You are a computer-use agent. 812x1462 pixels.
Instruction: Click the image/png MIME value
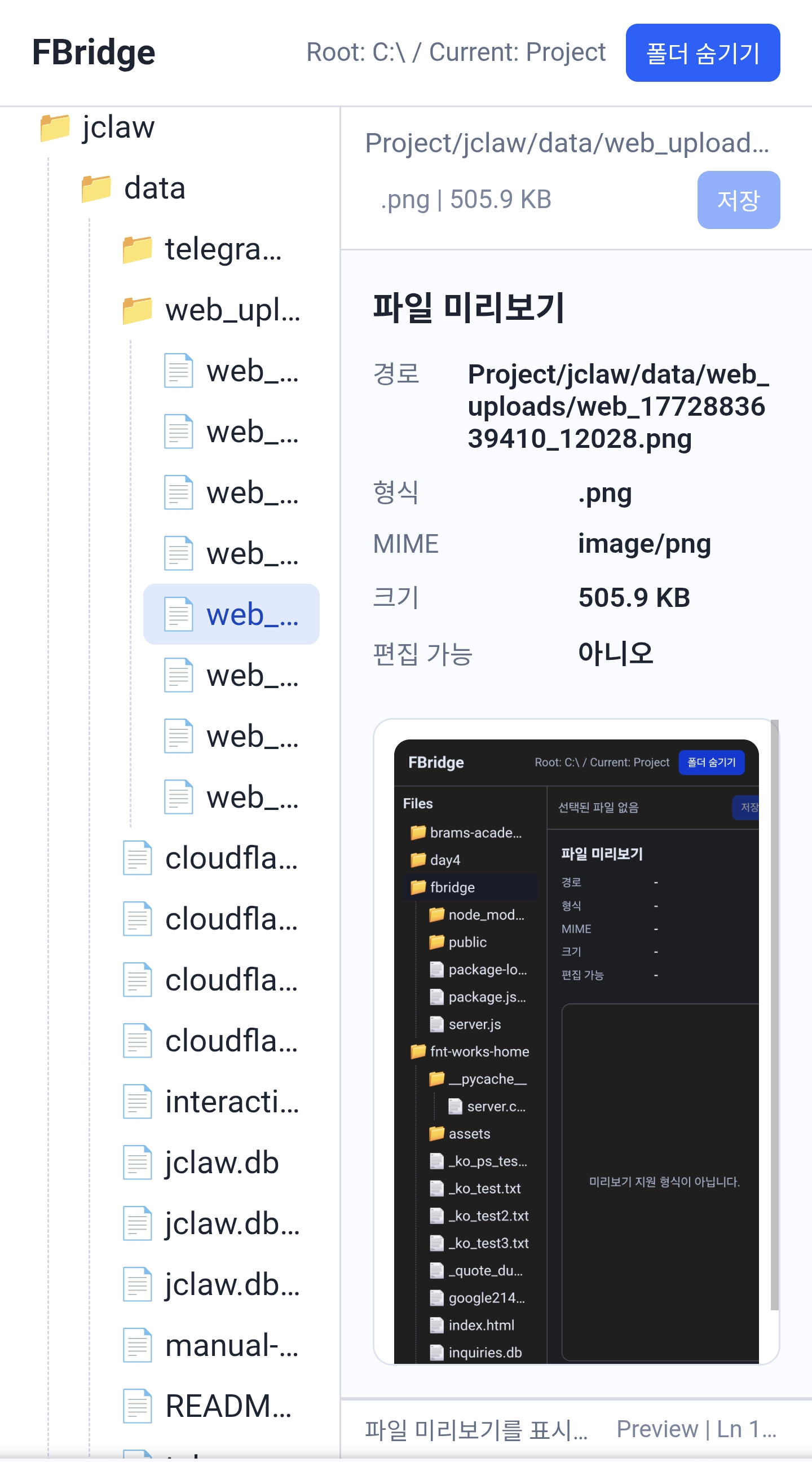coord(644,544)
